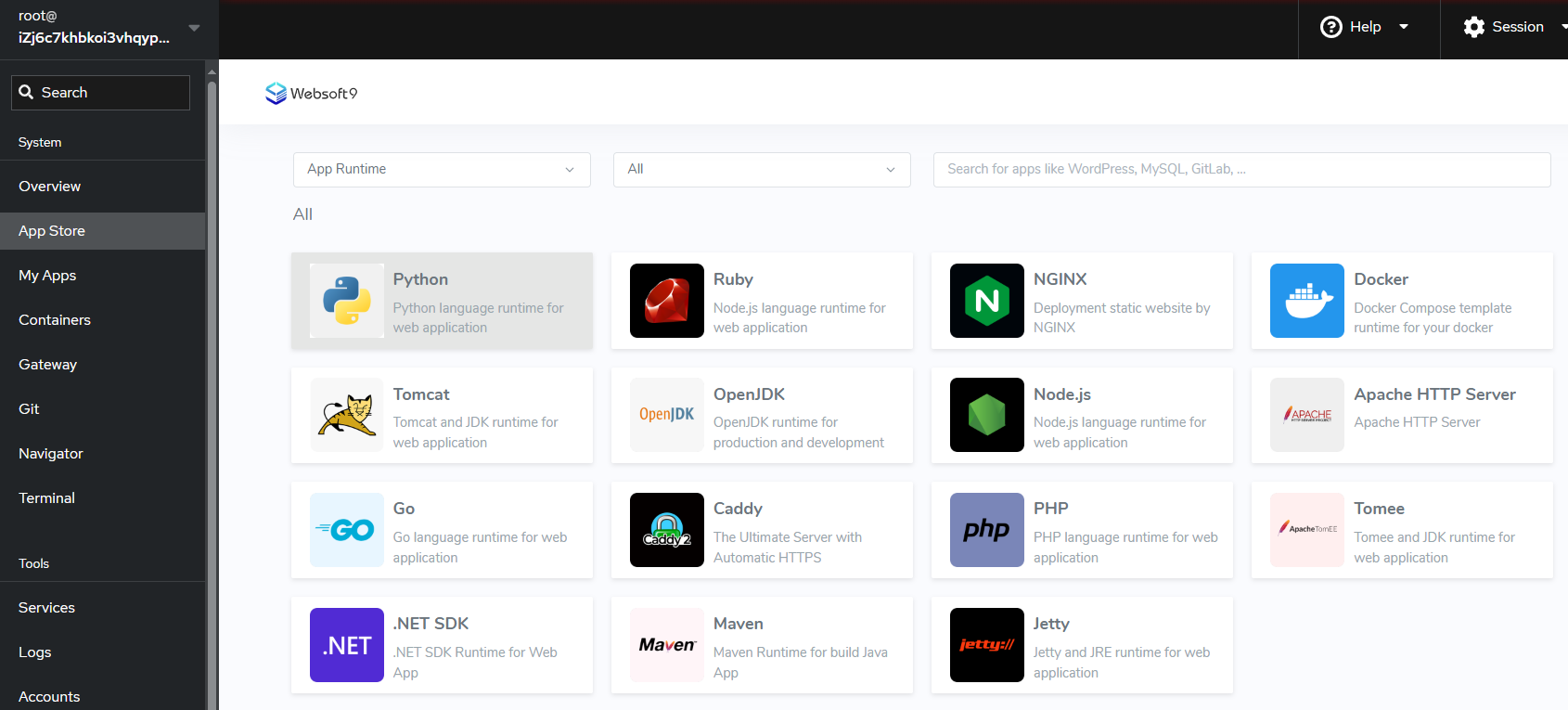The height and width of the screenshot is (710, 1568).
Task: Expand the App Runtime category dropdown
Action: click(x=442, y=170)
